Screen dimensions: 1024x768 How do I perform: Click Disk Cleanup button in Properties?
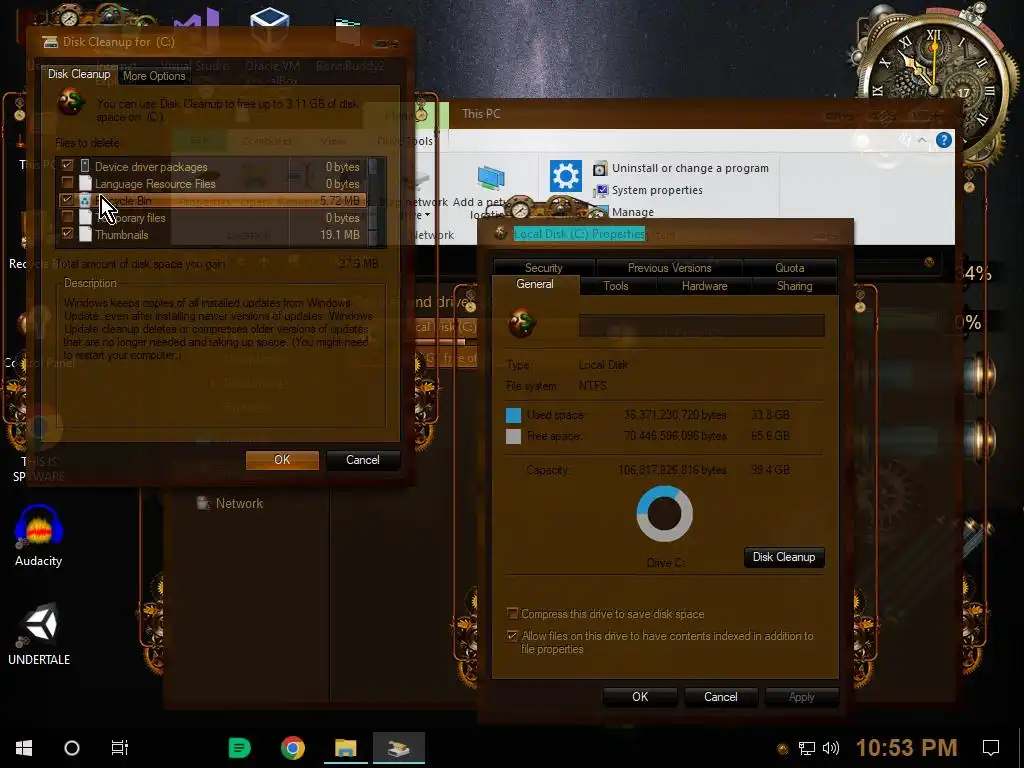point(784,557)
